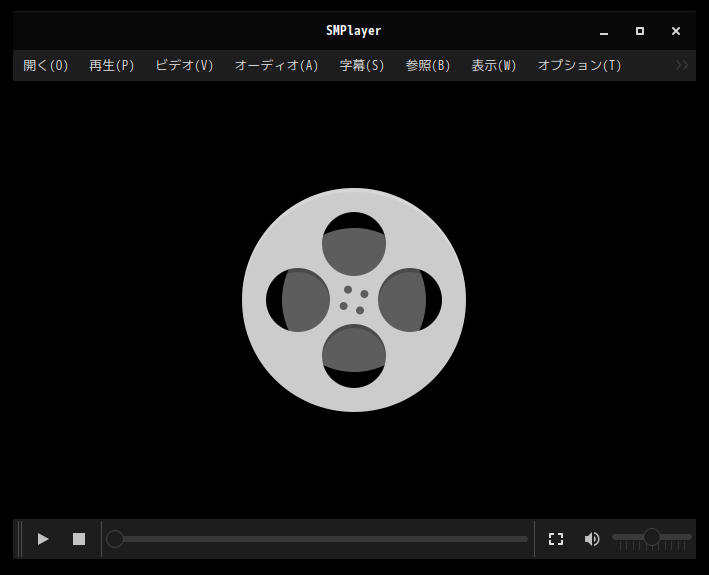This screenshot has width=709, height=575.
Task: Click the volume slider knob
Action: click(x=652, y=537)
